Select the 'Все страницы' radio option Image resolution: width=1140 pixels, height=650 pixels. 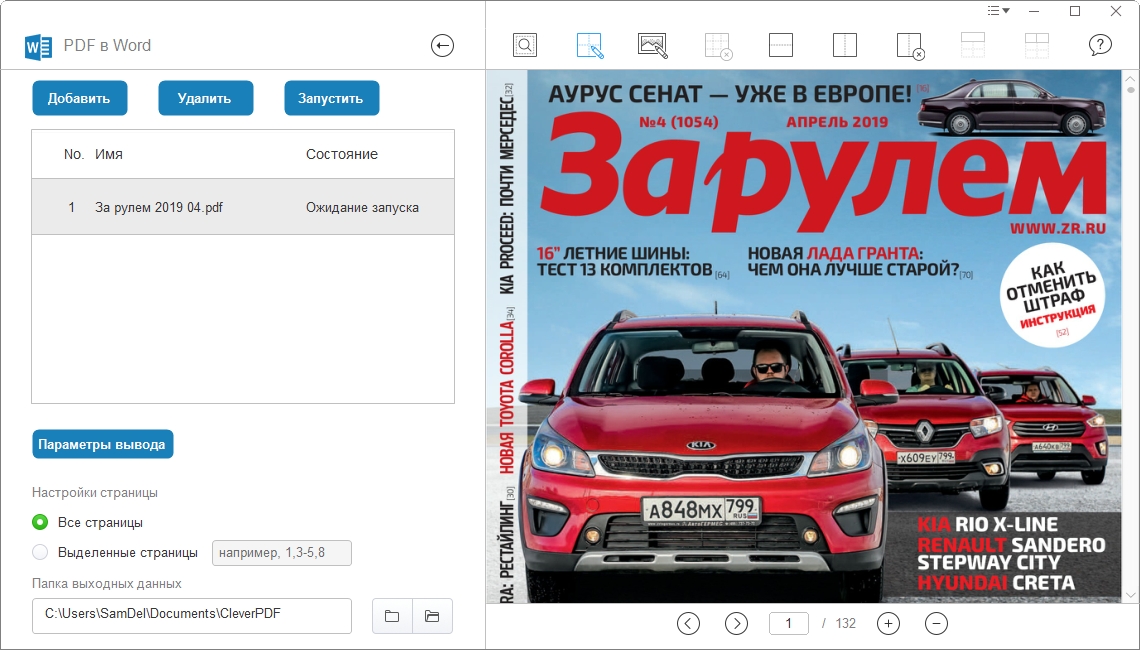click(x=40, y=522)
